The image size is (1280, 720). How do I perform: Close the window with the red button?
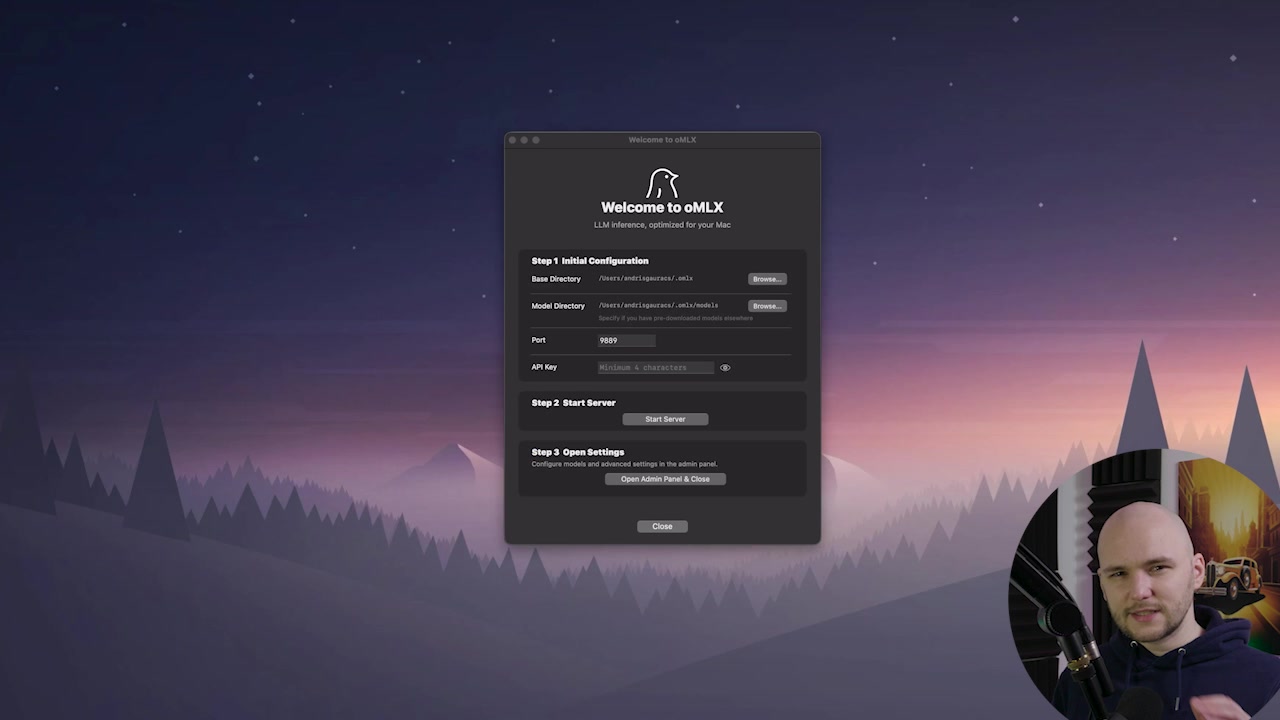coord(513,140)
